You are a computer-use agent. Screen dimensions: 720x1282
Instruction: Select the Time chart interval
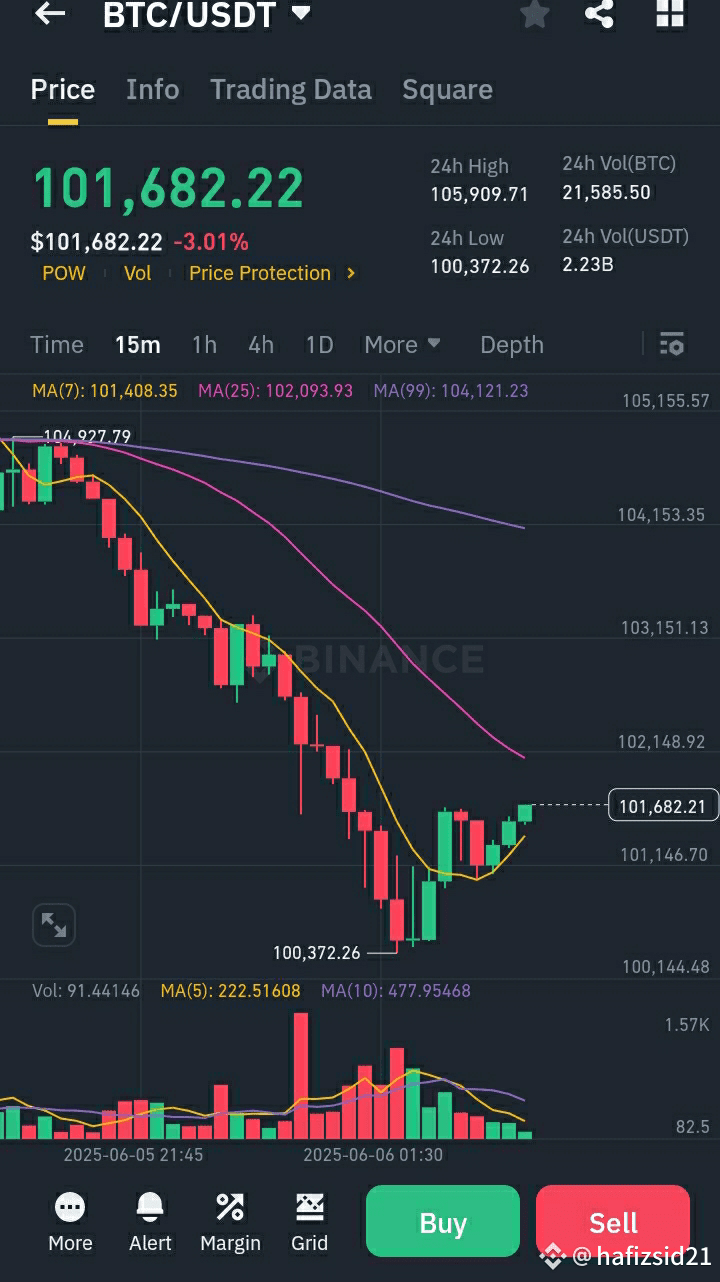(x=57, y=345)
